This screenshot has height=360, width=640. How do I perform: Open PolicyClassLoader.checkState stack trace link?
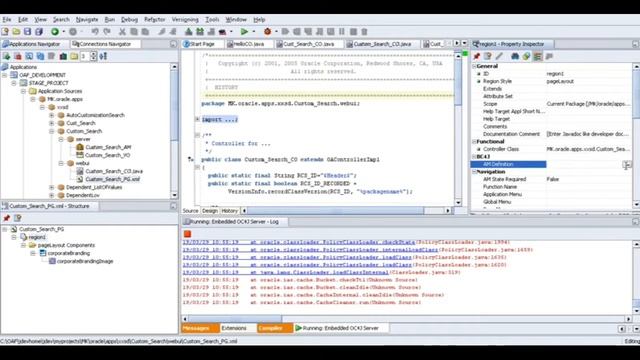click(337, 242)
